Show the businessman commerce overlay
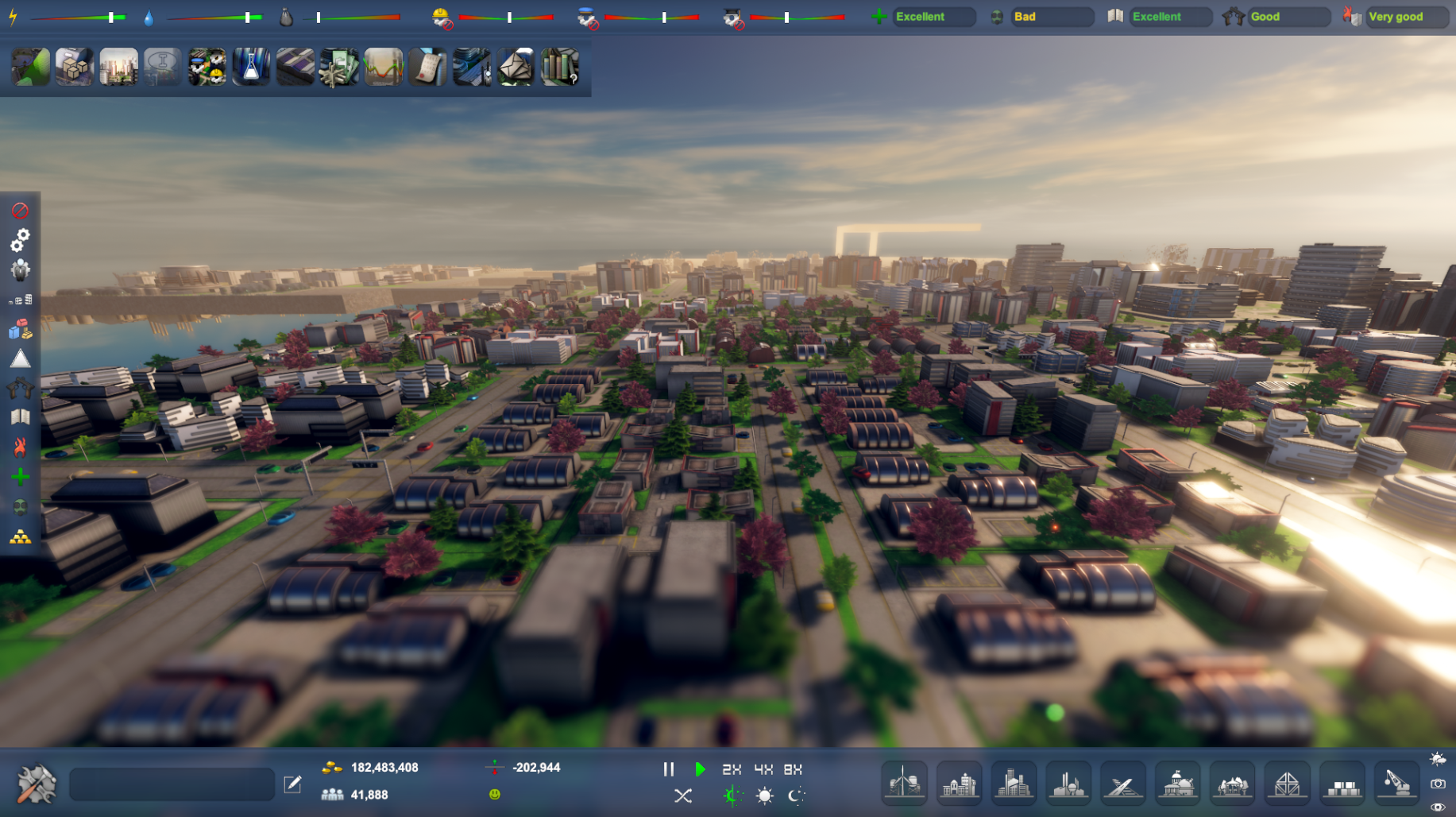This screenshot has width=1456, height=817. [20, 270]
